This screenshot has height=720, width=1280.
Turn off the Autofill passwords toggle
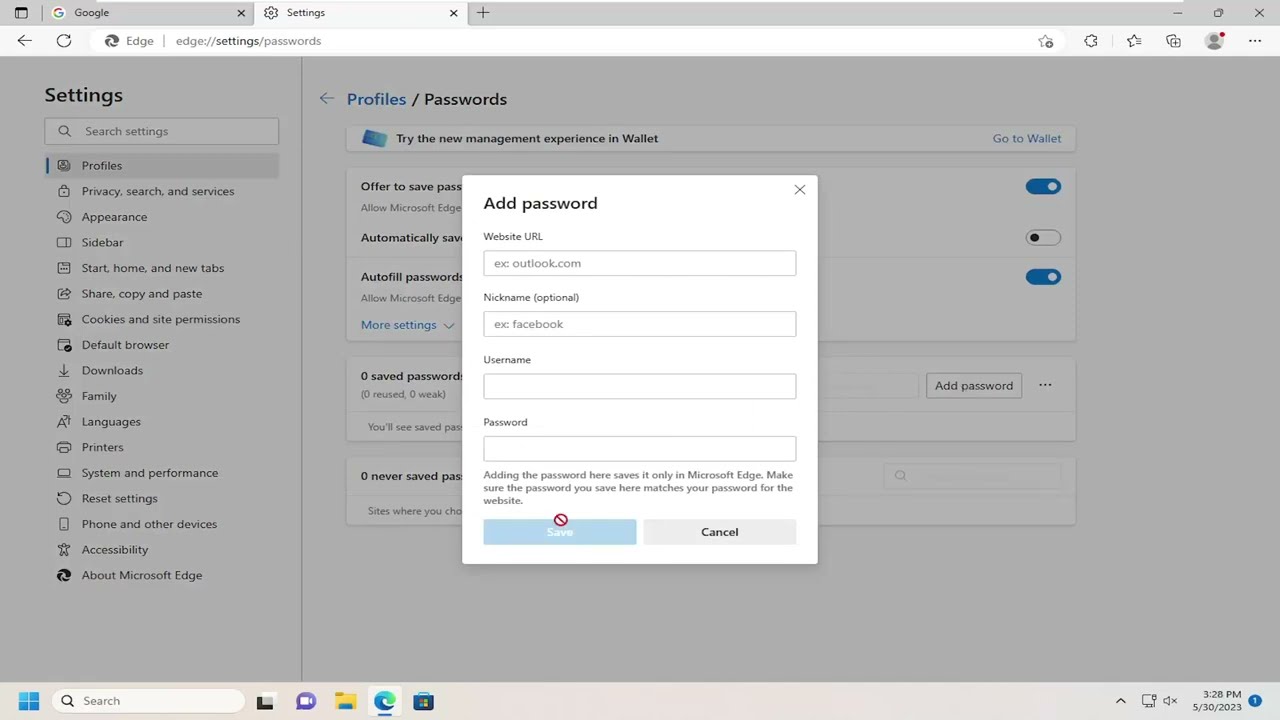point(1042,277)
